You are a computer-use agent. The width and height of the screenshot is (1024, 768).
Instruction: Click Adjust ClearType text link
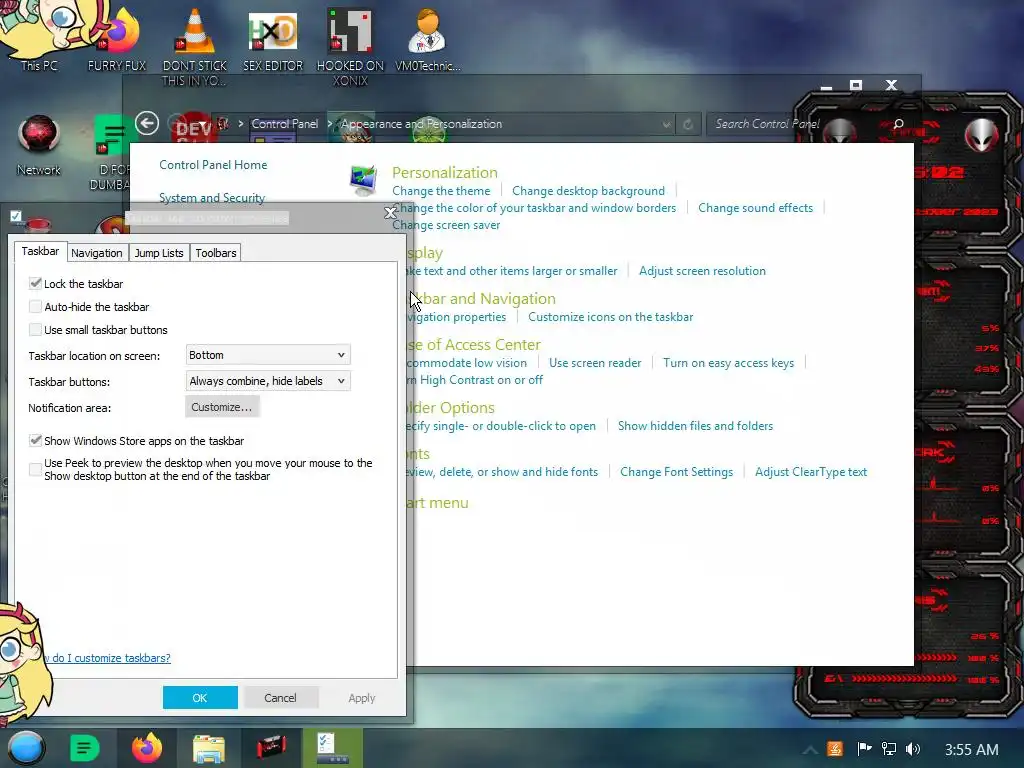[810, 472]
